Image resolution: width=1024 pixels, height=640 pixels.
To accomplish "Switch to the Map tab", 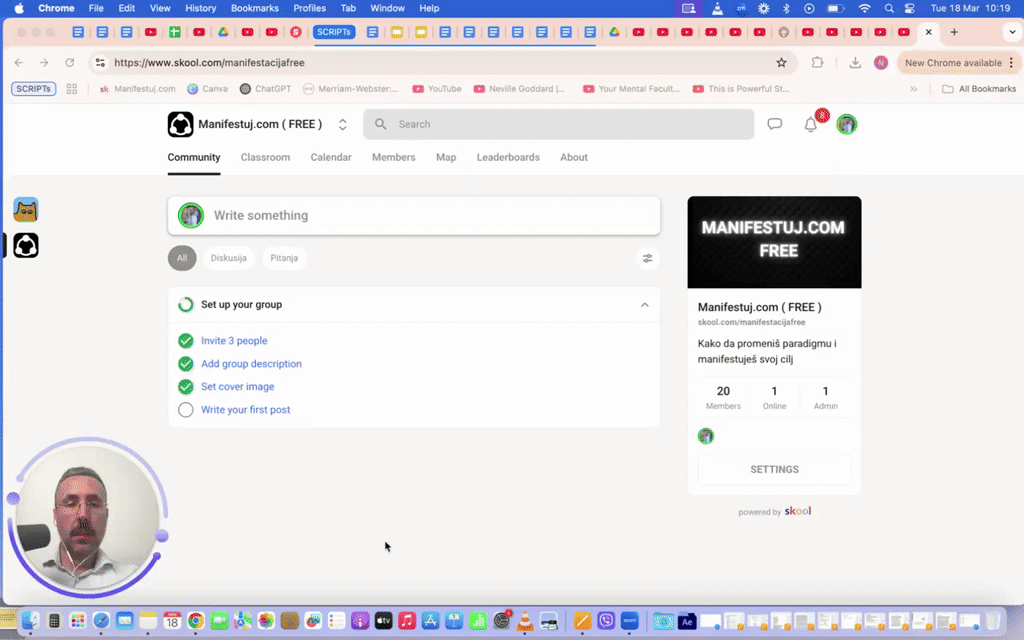I will pos(446,157).
